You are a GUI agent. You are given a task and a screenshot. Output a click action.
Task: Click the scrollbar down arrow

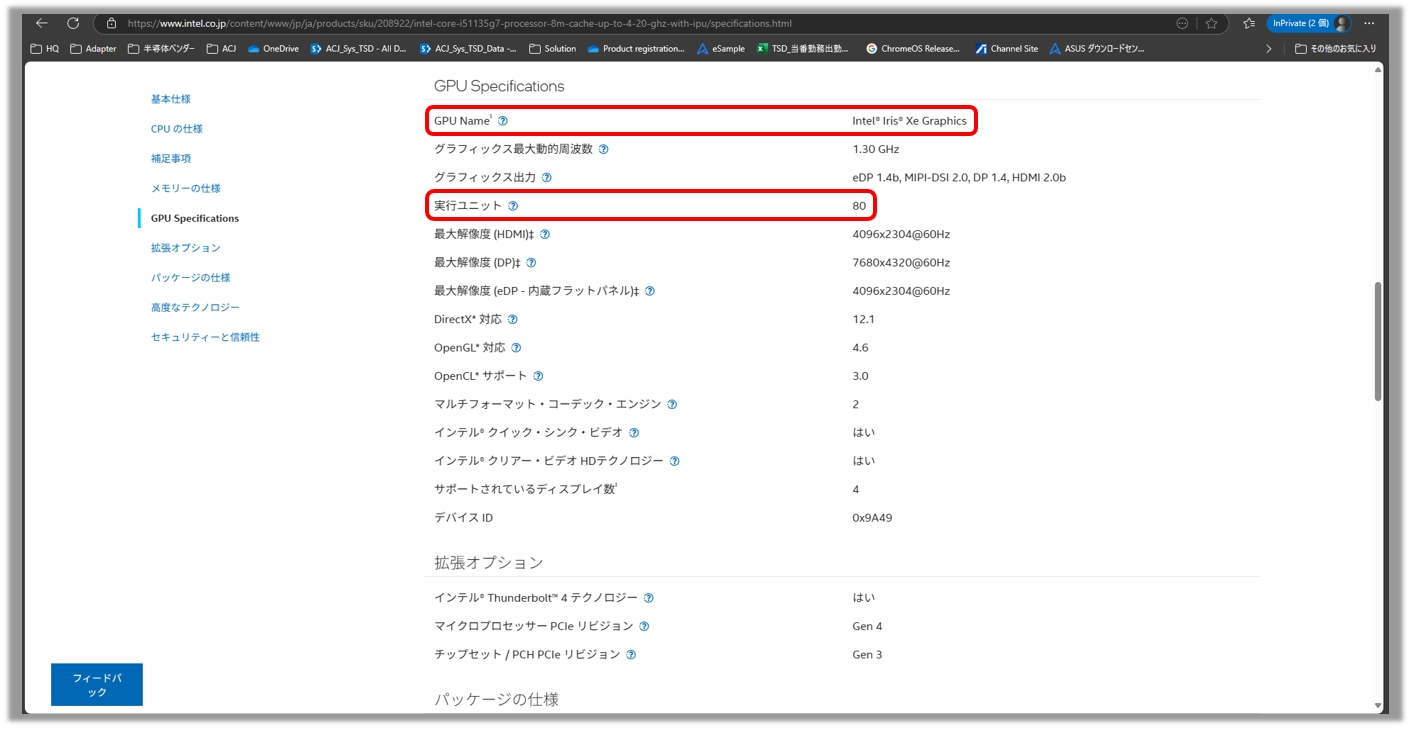(1379, 706)
